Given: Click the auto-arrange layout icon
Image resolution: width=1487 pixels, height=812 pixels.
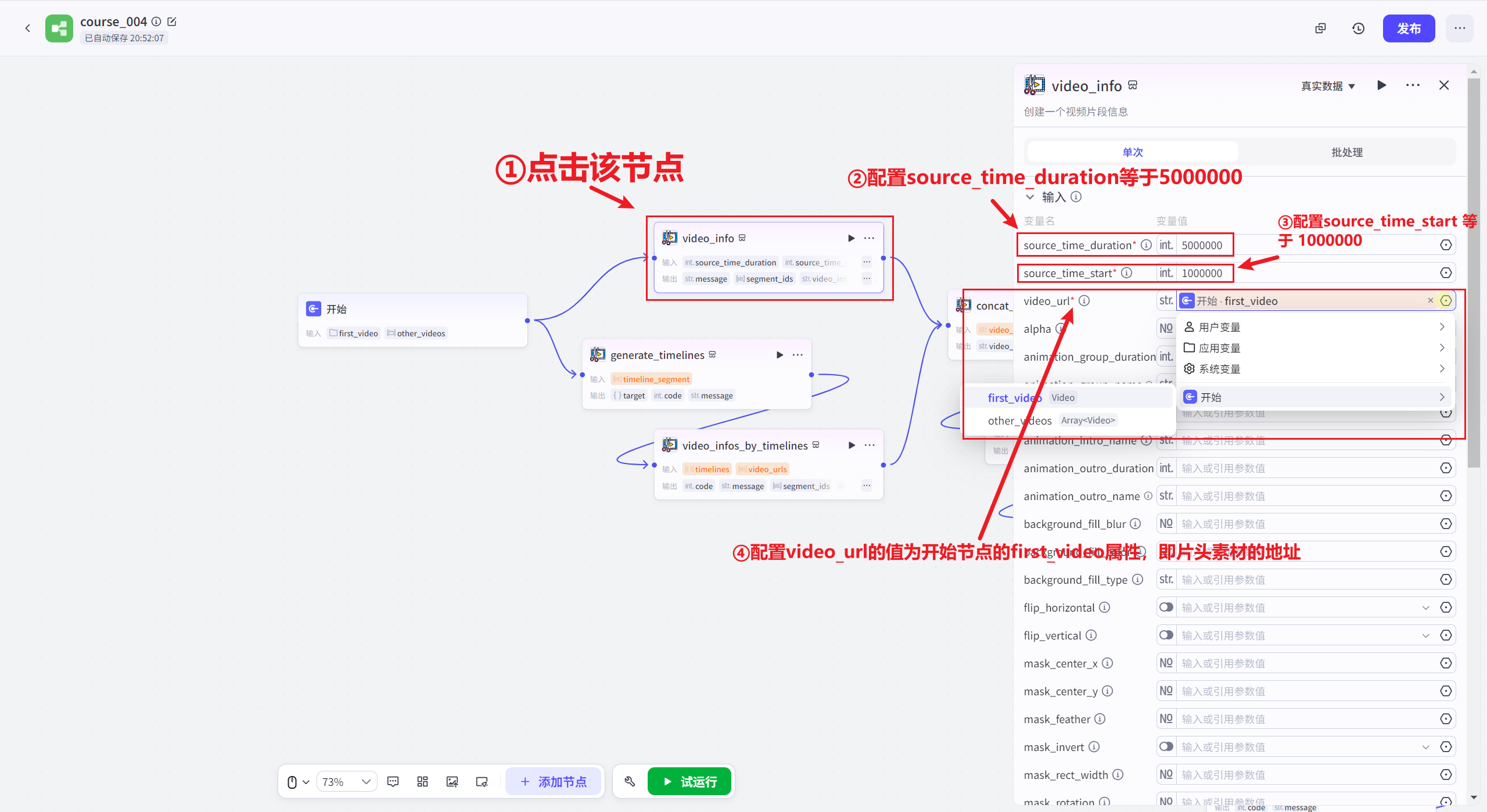Looking at the screenshot, I should 422,781.
